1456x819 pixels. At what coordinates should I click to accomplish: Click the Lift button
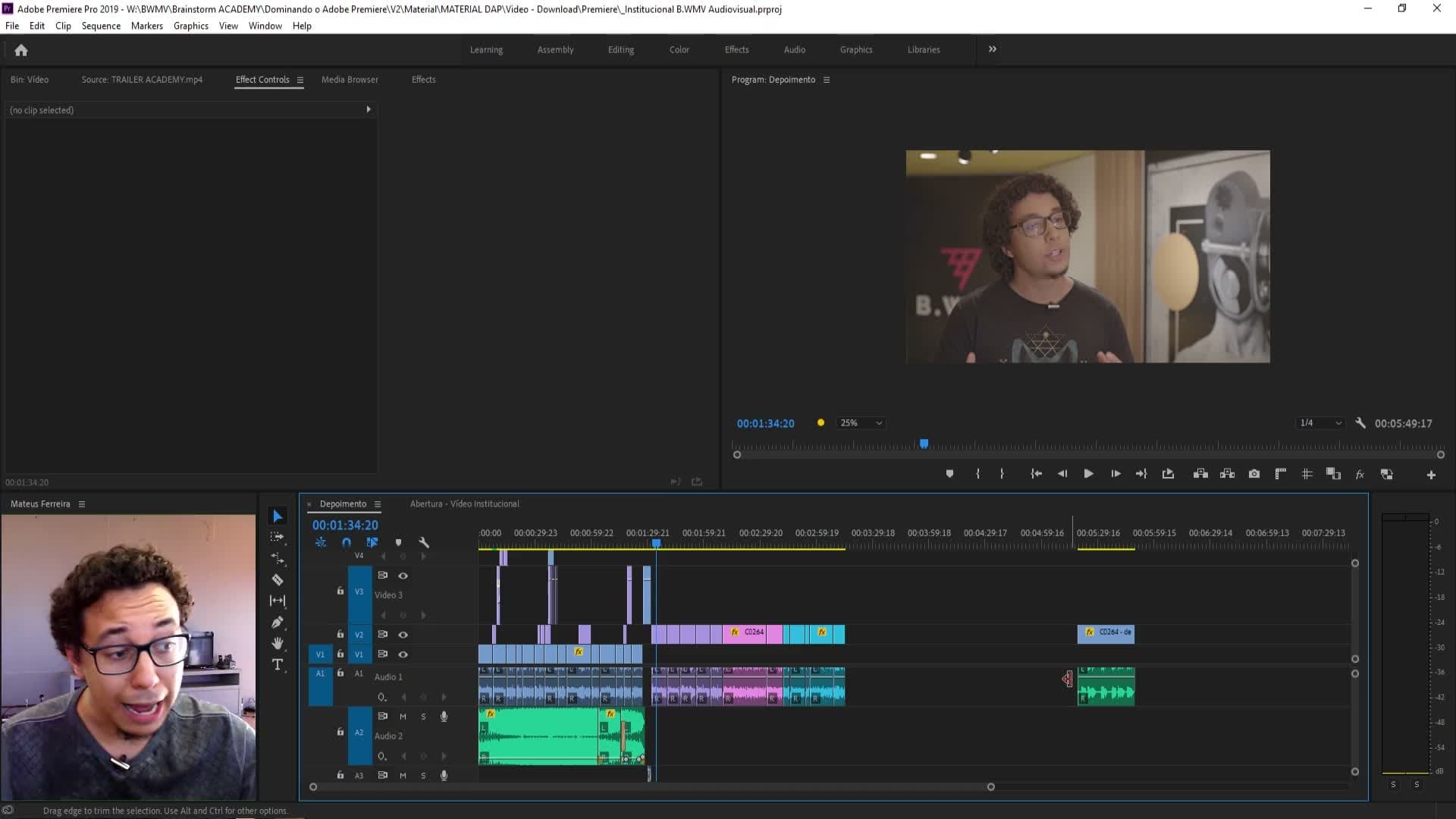(x=1200, y=474)
